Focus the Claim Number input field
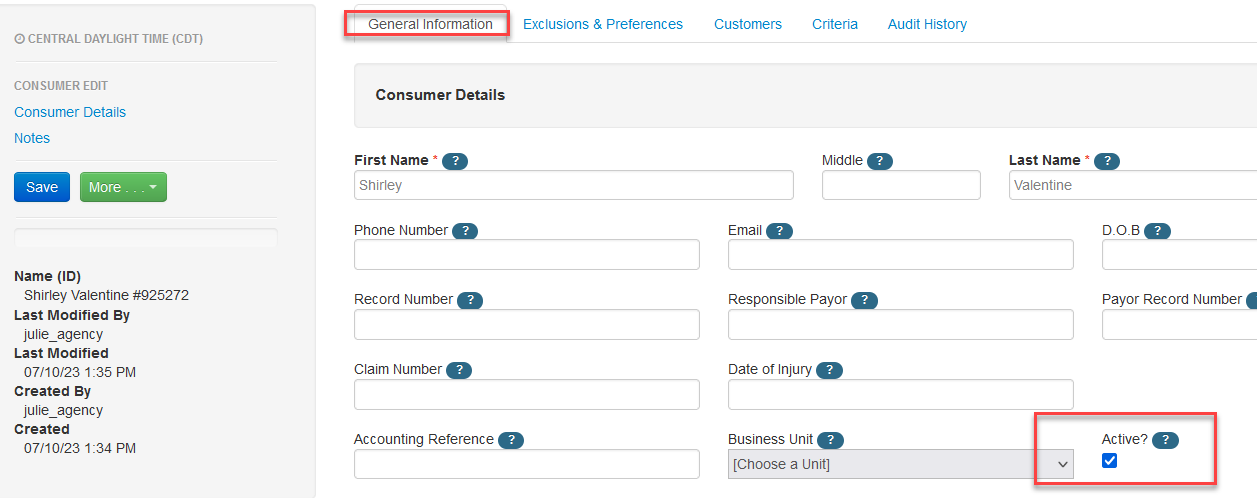 (x=527, y=394)
